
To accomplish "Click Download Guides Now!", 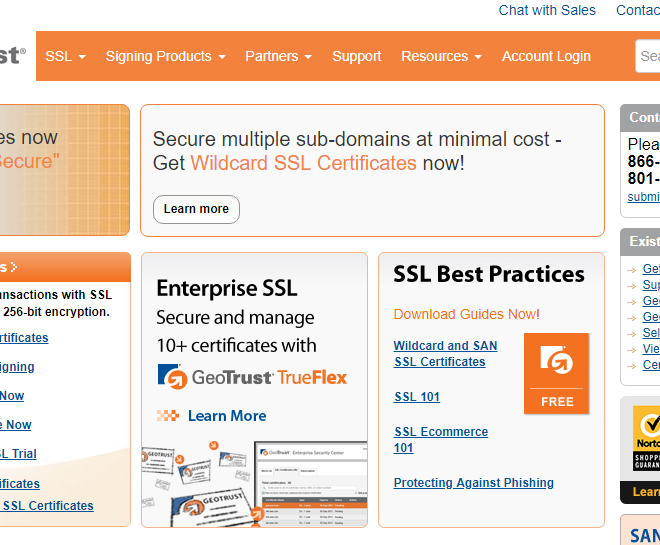I will (466, 314).
